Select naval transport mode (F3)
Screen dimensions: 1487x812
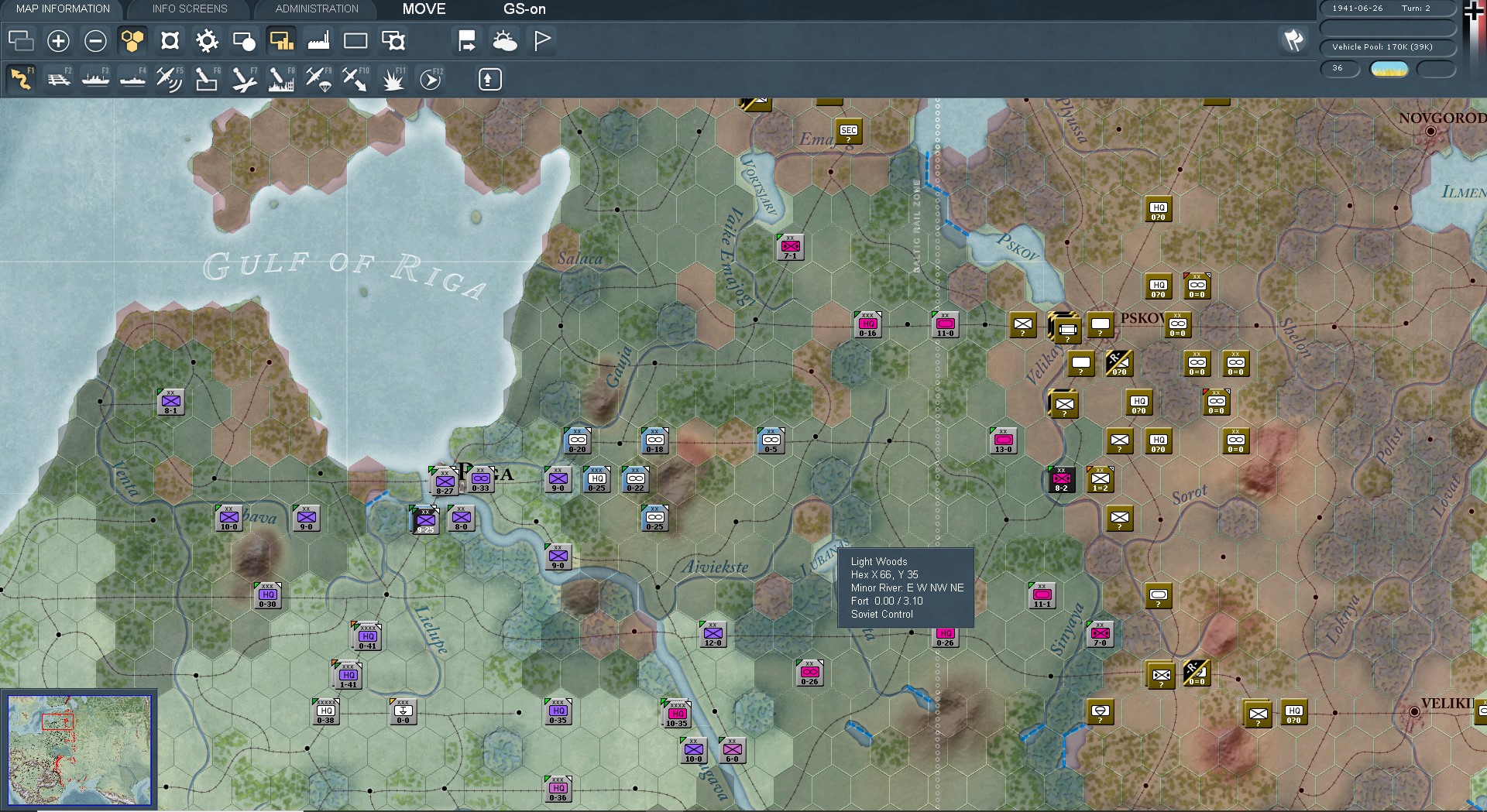click(96, 79)
